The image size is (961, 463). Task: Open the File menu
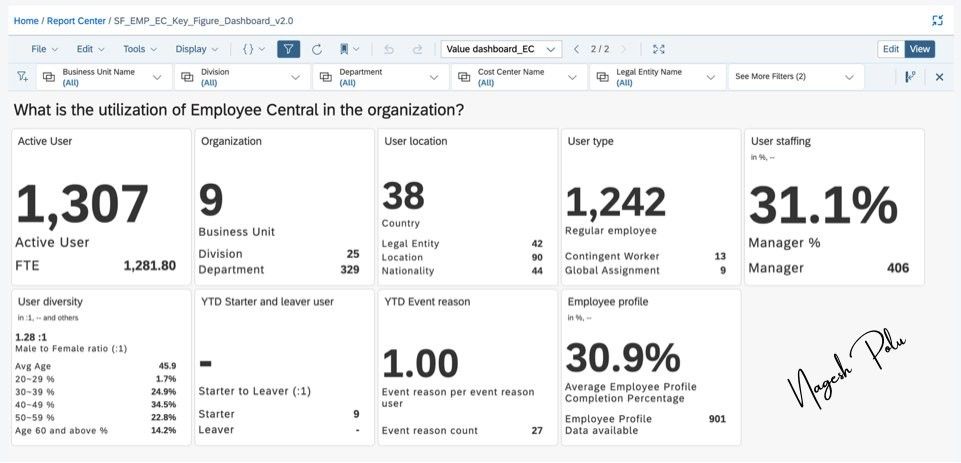(44, 49)
